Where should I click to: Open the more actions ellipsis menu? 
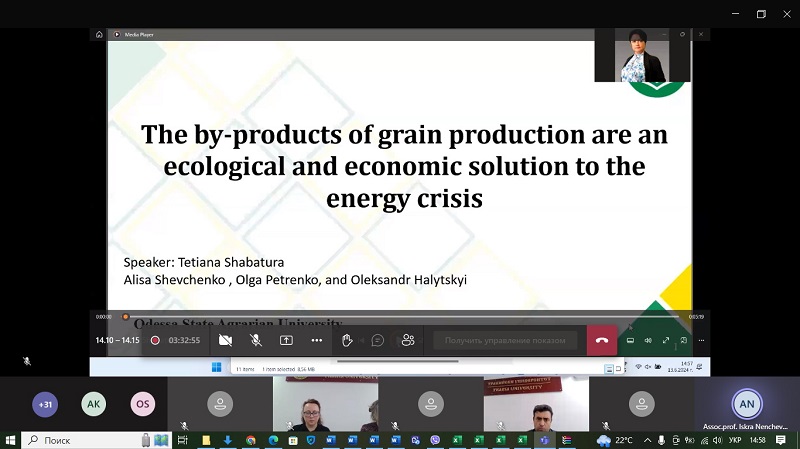point(316,340)
